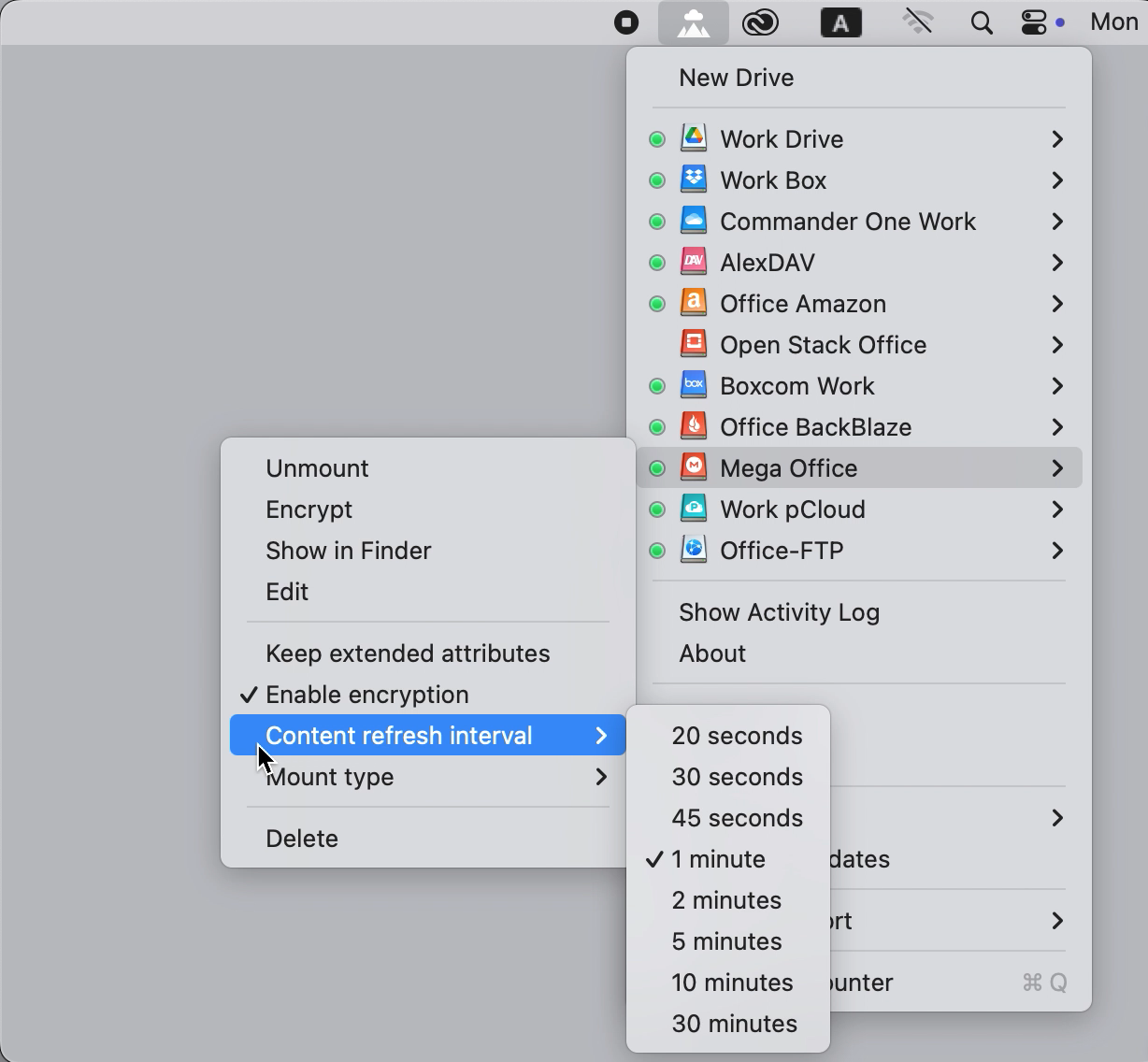The image size is (1148, 1062).
Task: Expand the Work Drive submenu arrow
Action: click(x=1057, y=139)
